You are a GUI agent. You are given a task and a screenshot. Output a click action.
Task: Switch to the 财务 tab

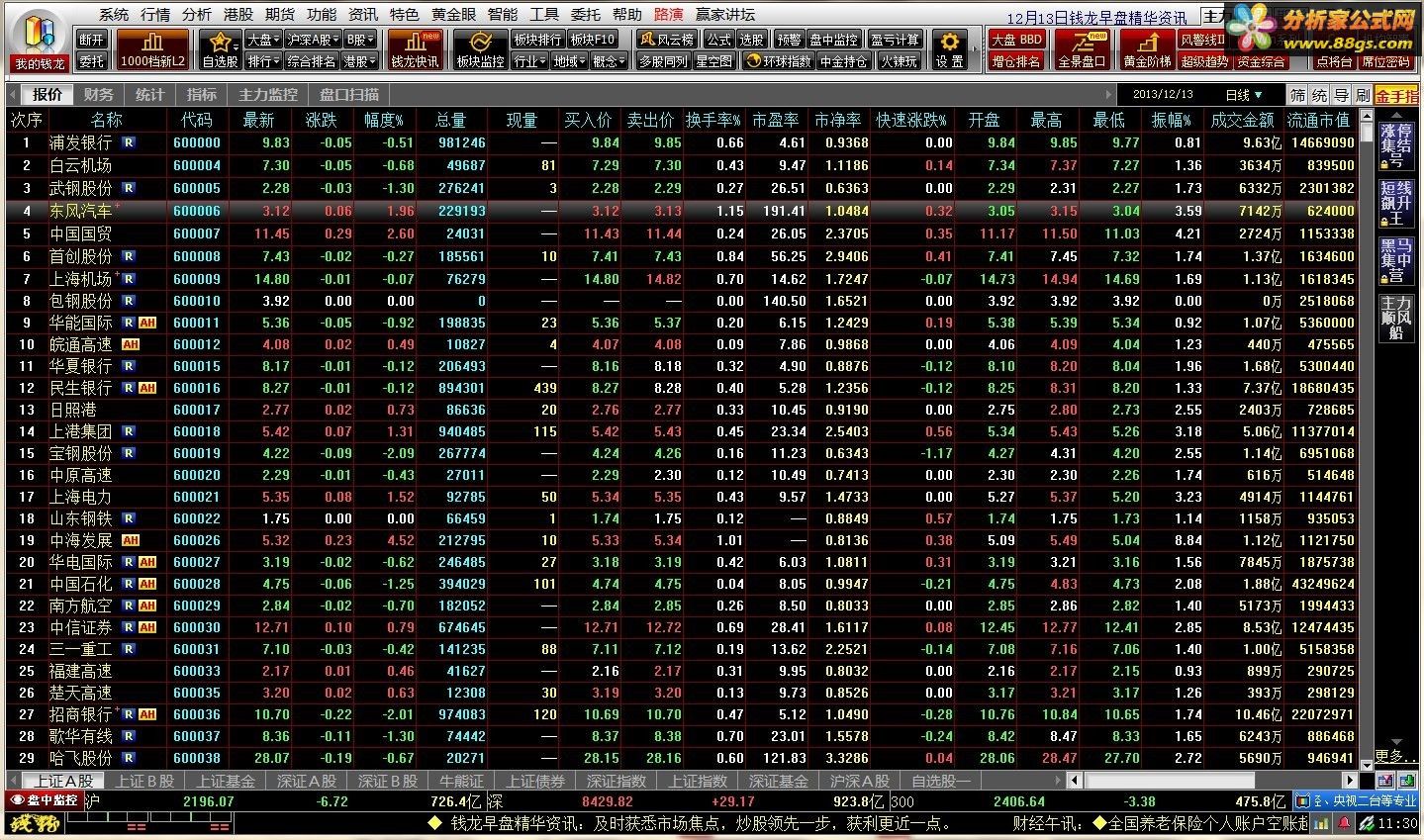[x=98, y=95]
